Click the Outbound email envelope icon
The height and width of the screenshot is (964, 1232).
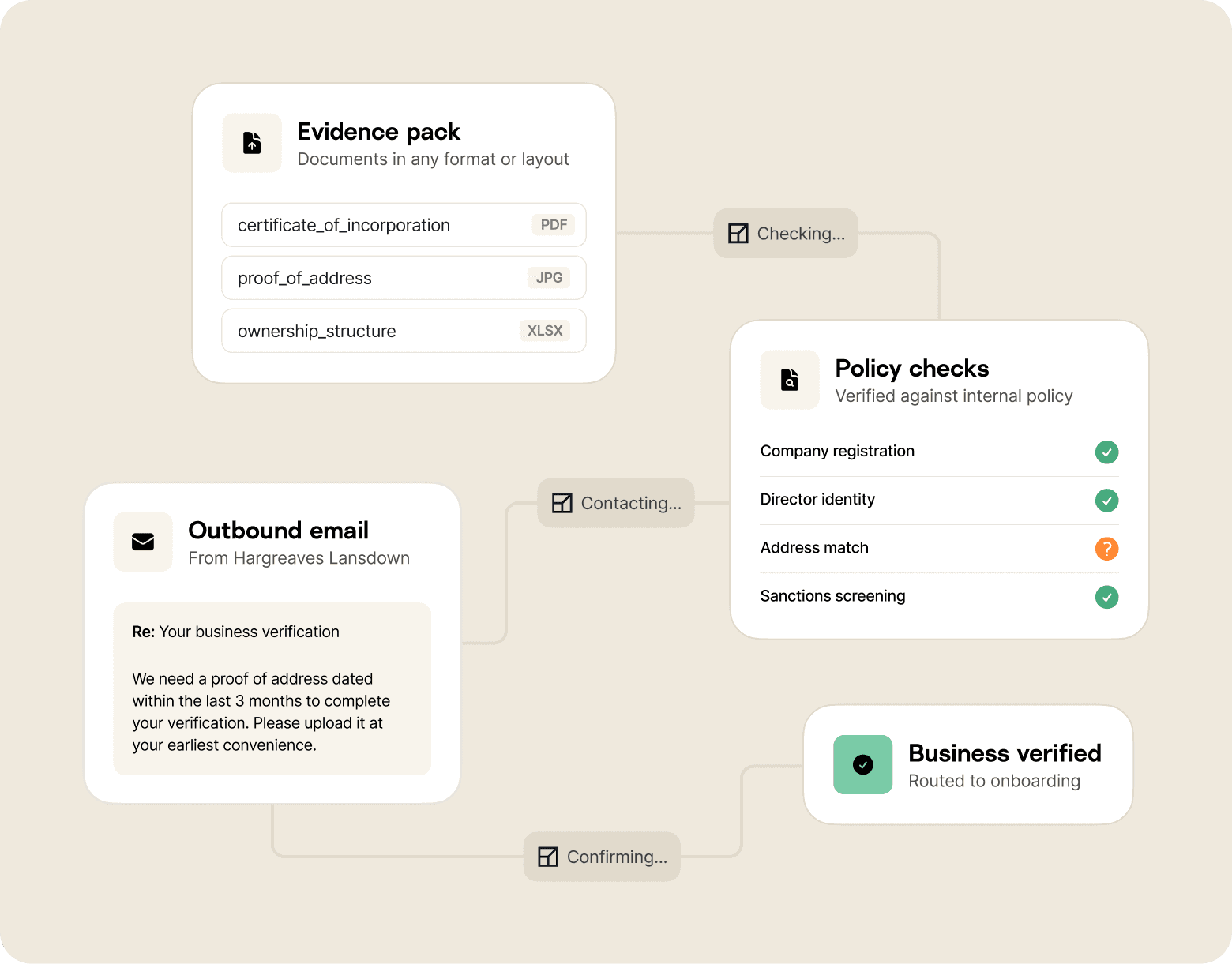tap(143, 542)
